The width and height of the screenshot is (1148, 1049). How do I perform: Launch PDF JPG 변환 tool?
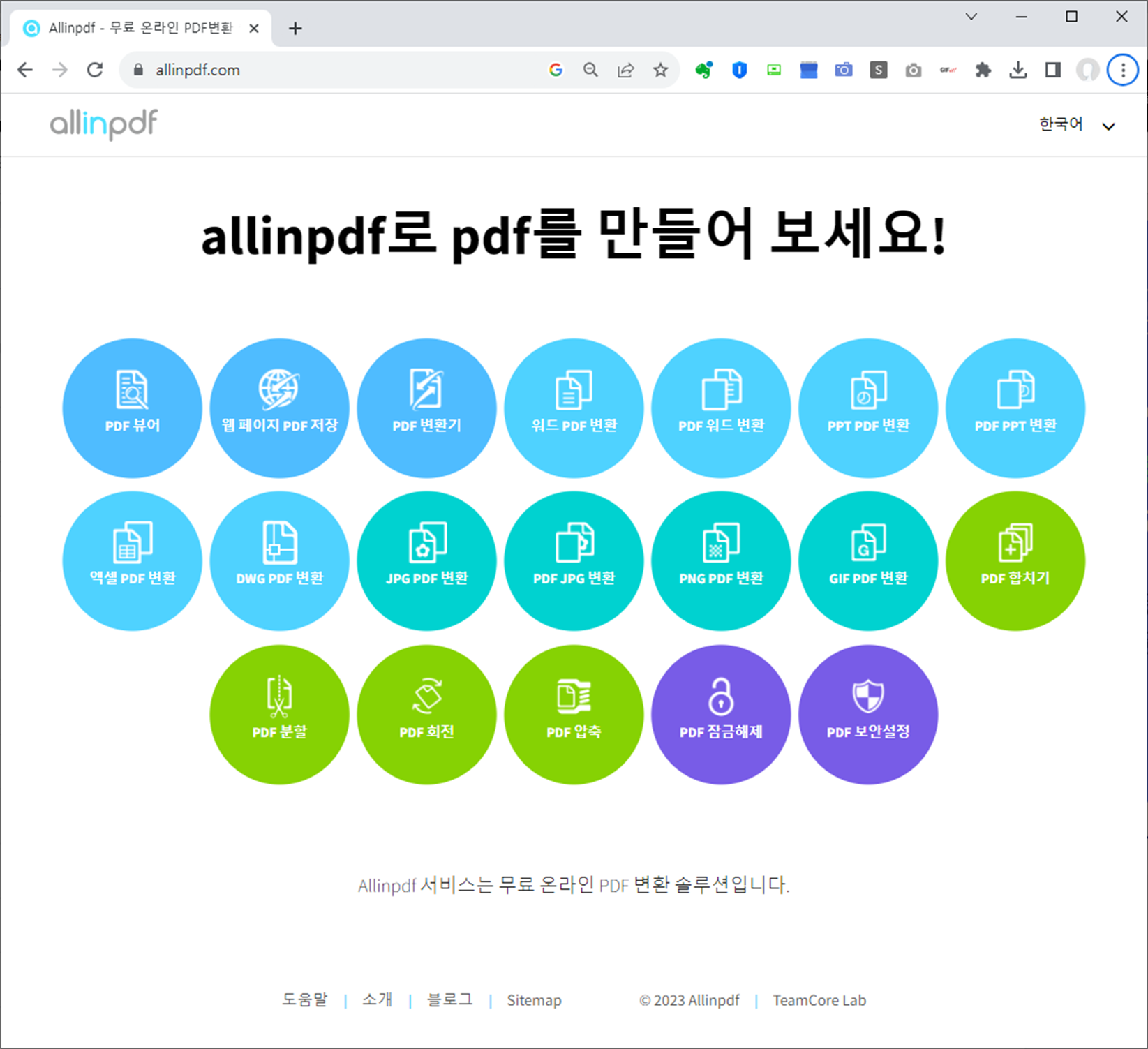tap(574, 561)
